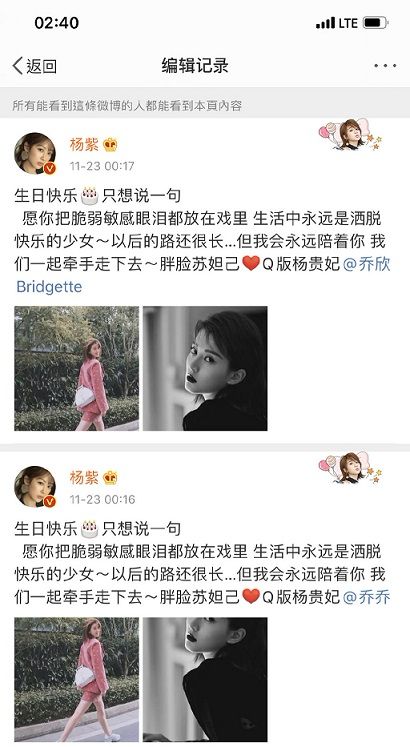Tap 杨紫's avatar in second post
Viewport: 410px width, 747px height.
click(35, 486)
